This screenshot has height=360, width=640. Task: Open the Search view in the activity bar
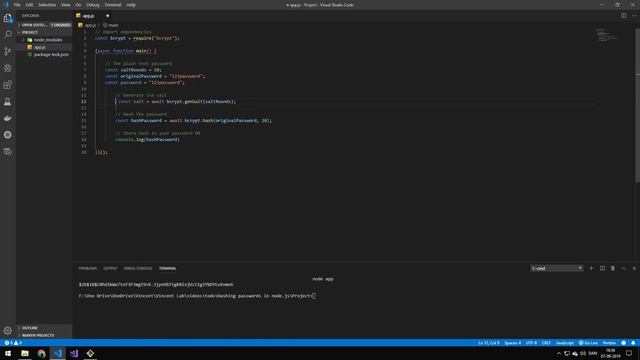pyautogui.click(x=8, y=34)
